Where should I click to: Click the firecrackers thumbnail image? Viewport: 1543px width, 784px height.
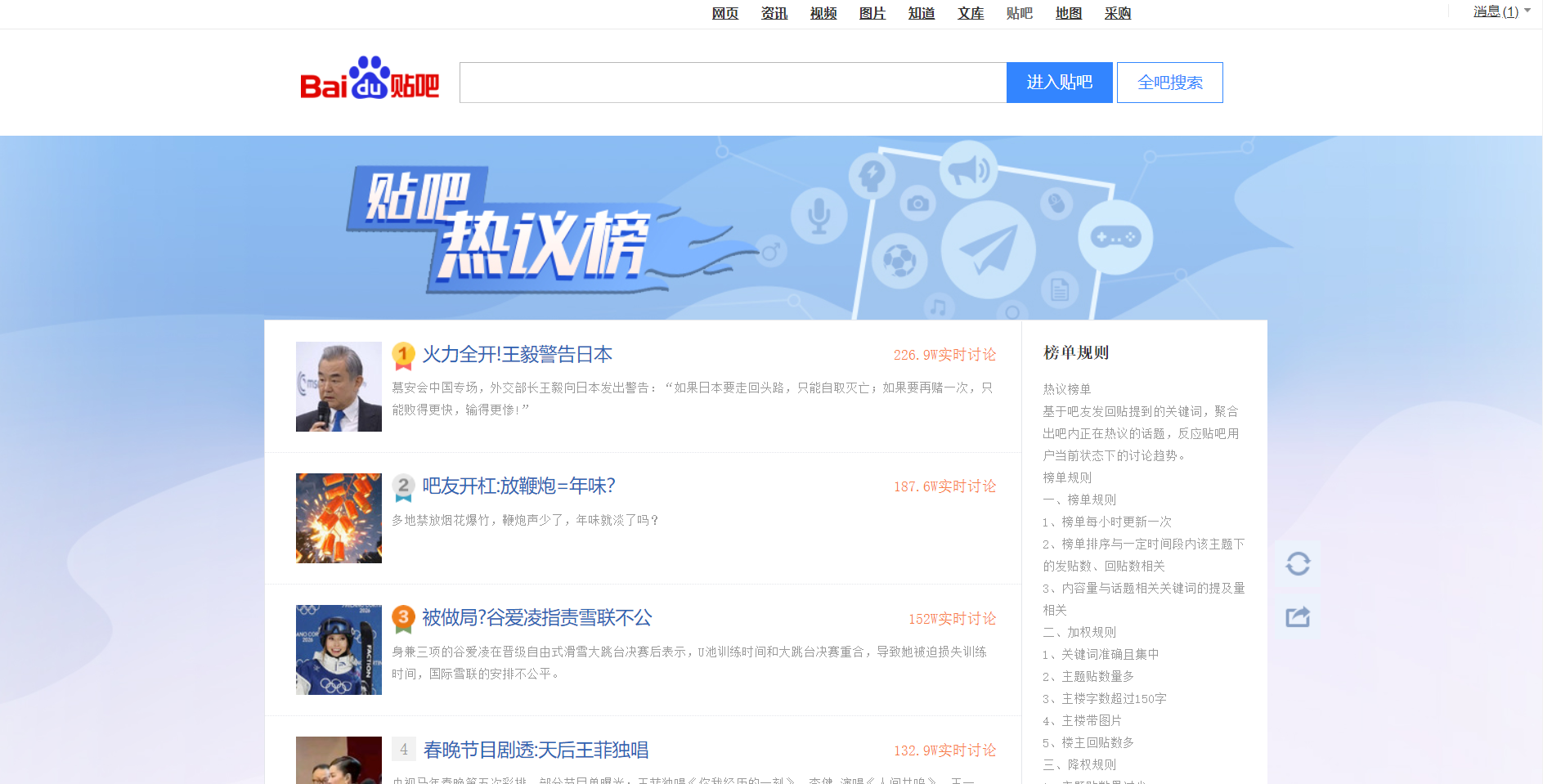tap(339, 518)
